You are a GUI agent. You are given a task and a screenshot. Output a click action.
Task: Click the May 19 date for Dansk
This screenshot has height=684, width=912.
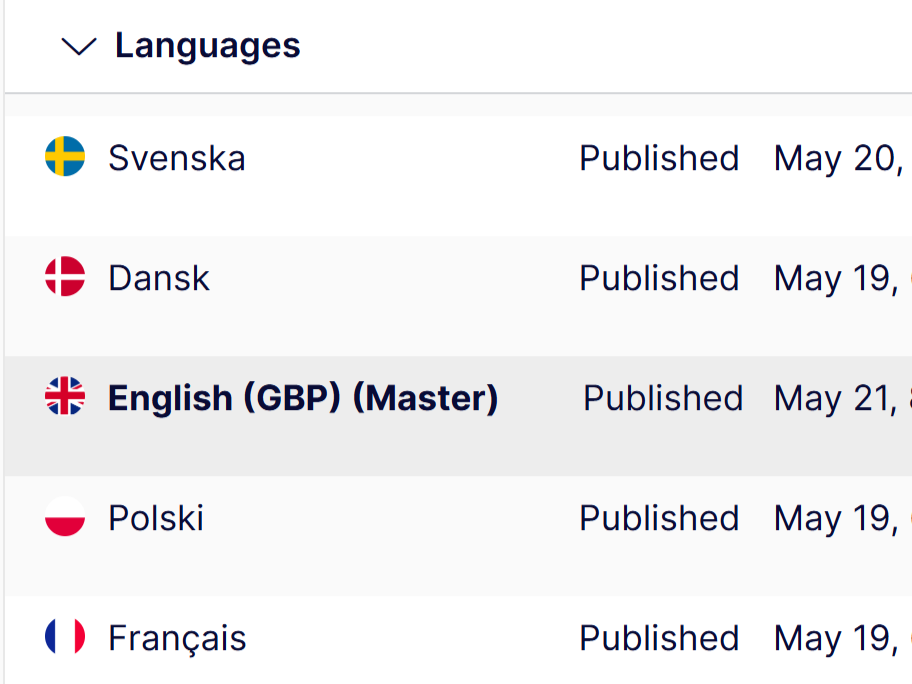tap(836, 279)
